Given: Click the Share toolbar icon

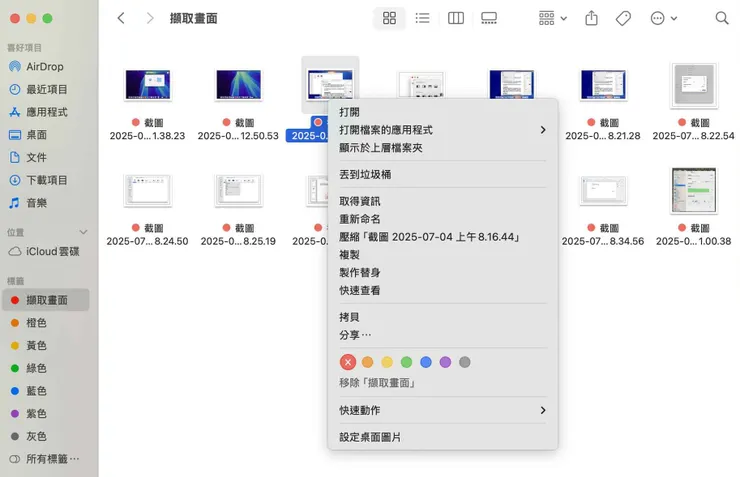Looking at the screenshot, I should [x=591, y=18].
